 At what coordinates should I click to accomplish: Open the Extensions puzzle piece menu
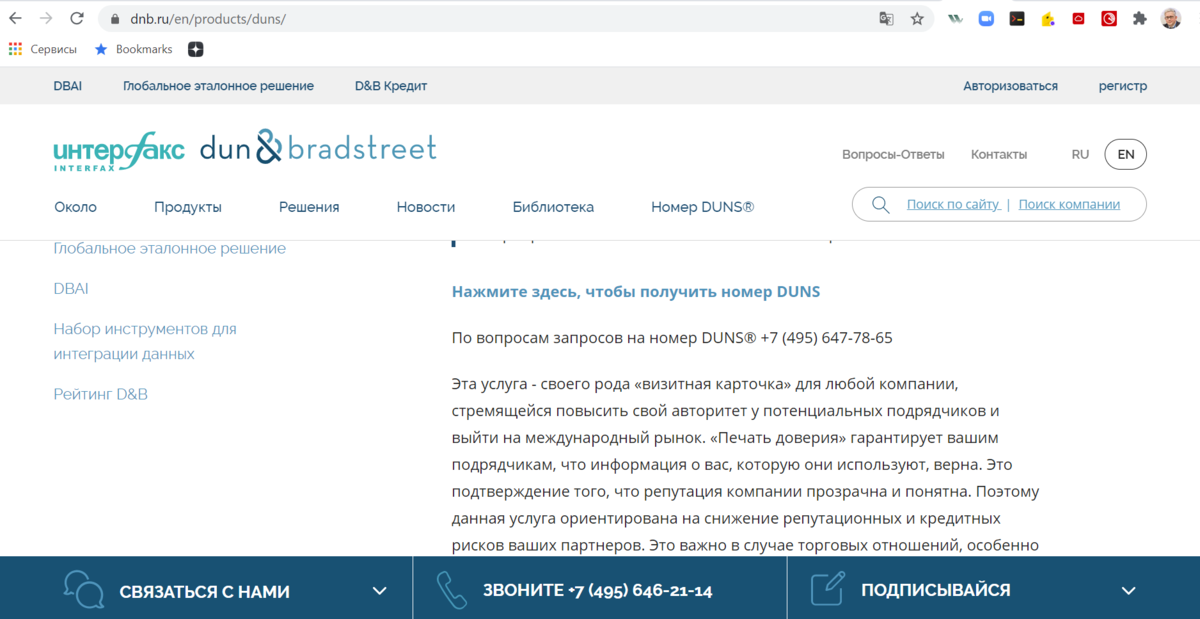tap(1140, 19)
